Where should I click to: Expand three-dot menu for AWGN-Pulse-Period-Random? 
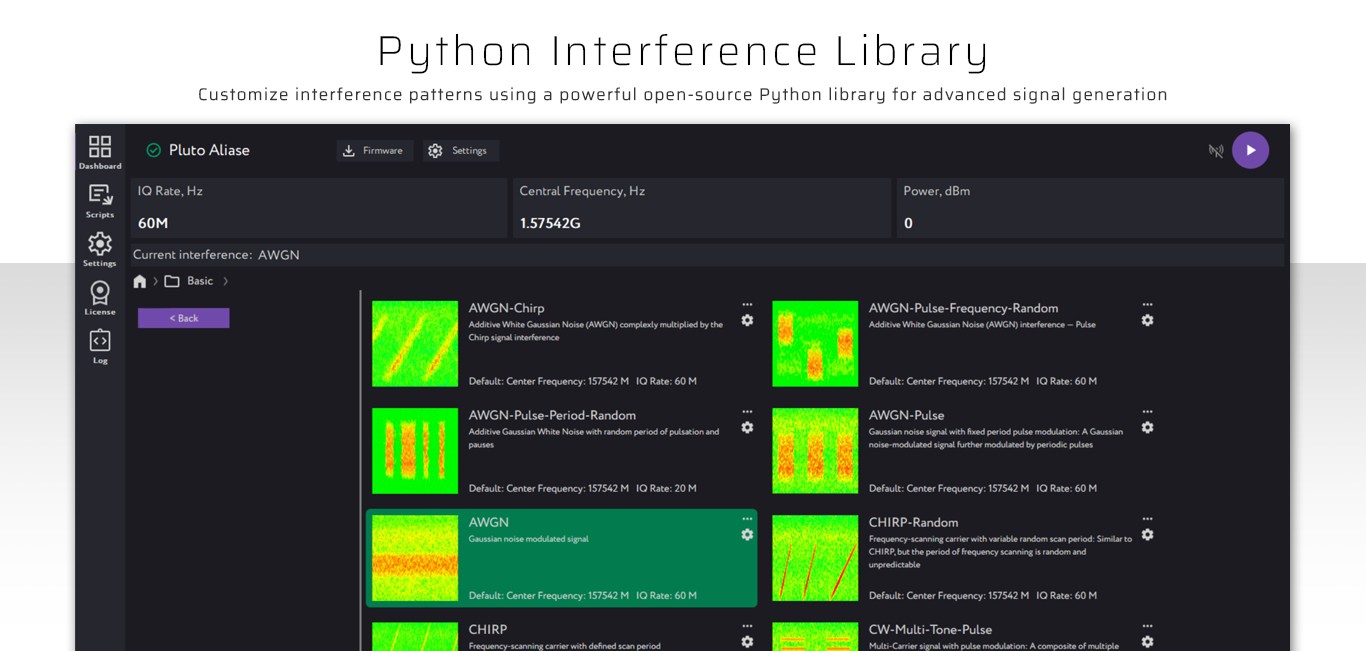(x=747, y=411)
